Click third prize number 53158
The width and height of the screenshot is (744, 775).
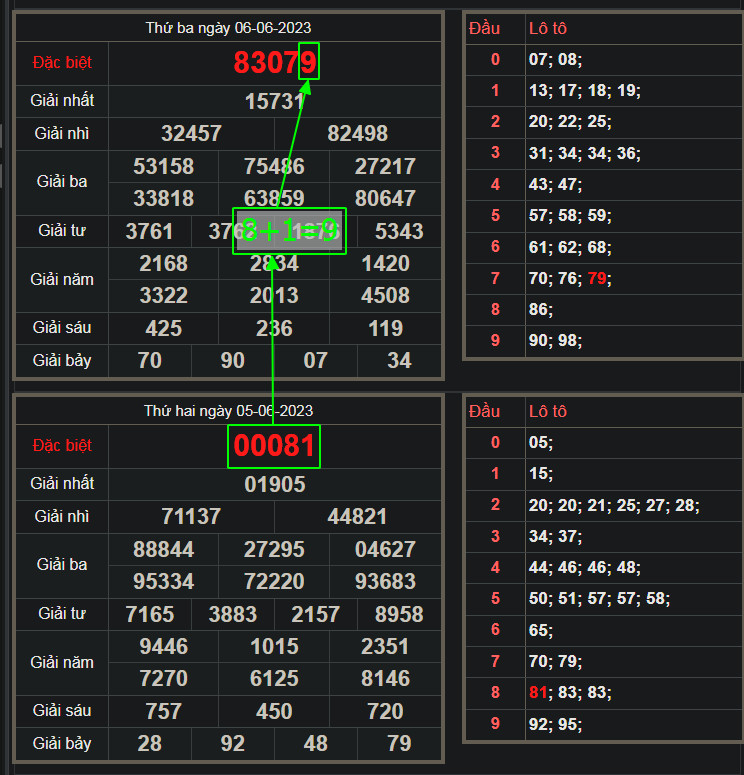click(163, 166)
